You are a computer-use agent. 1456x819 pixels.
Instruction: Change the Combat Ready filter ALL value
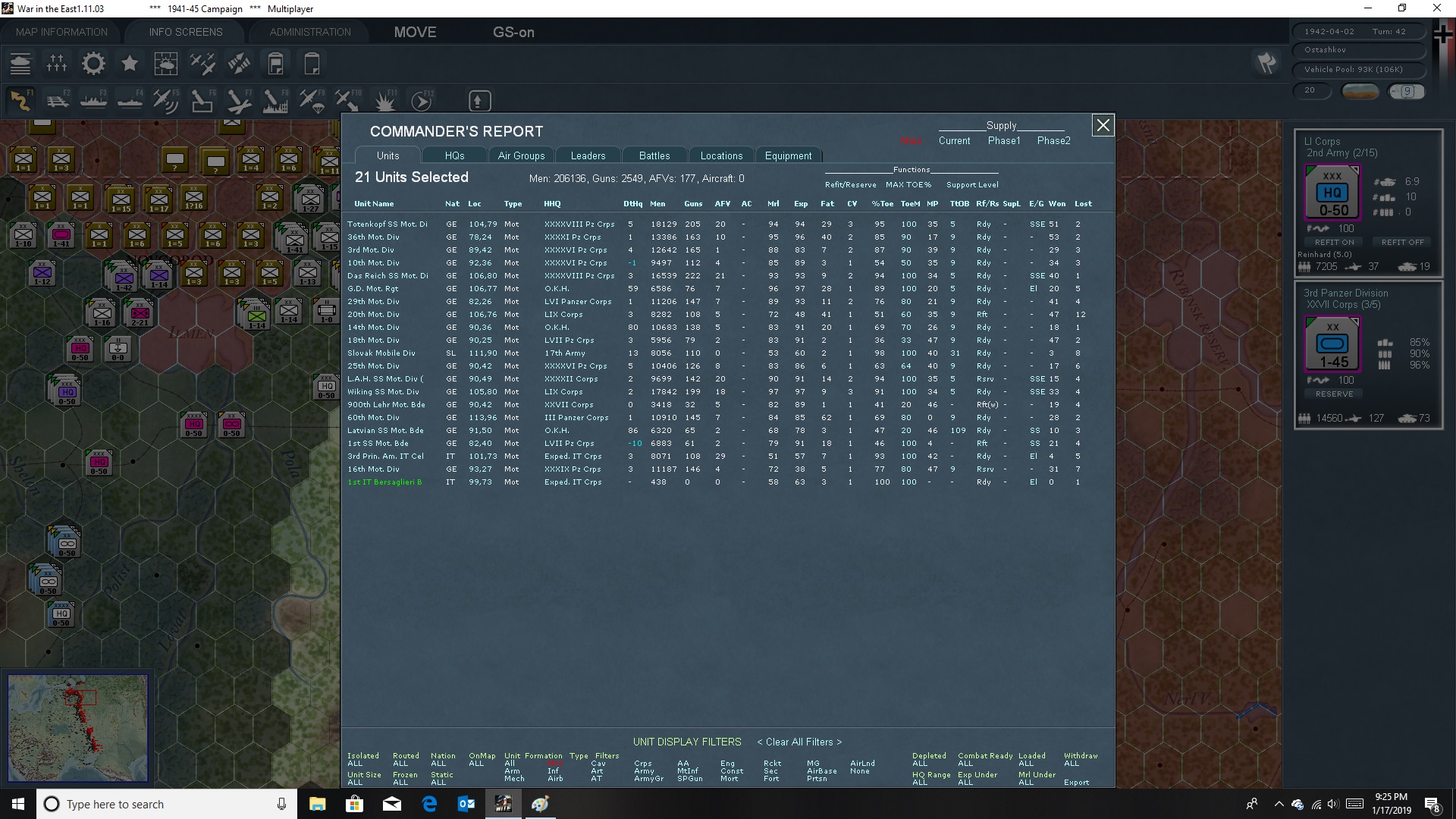click(965, 764)
